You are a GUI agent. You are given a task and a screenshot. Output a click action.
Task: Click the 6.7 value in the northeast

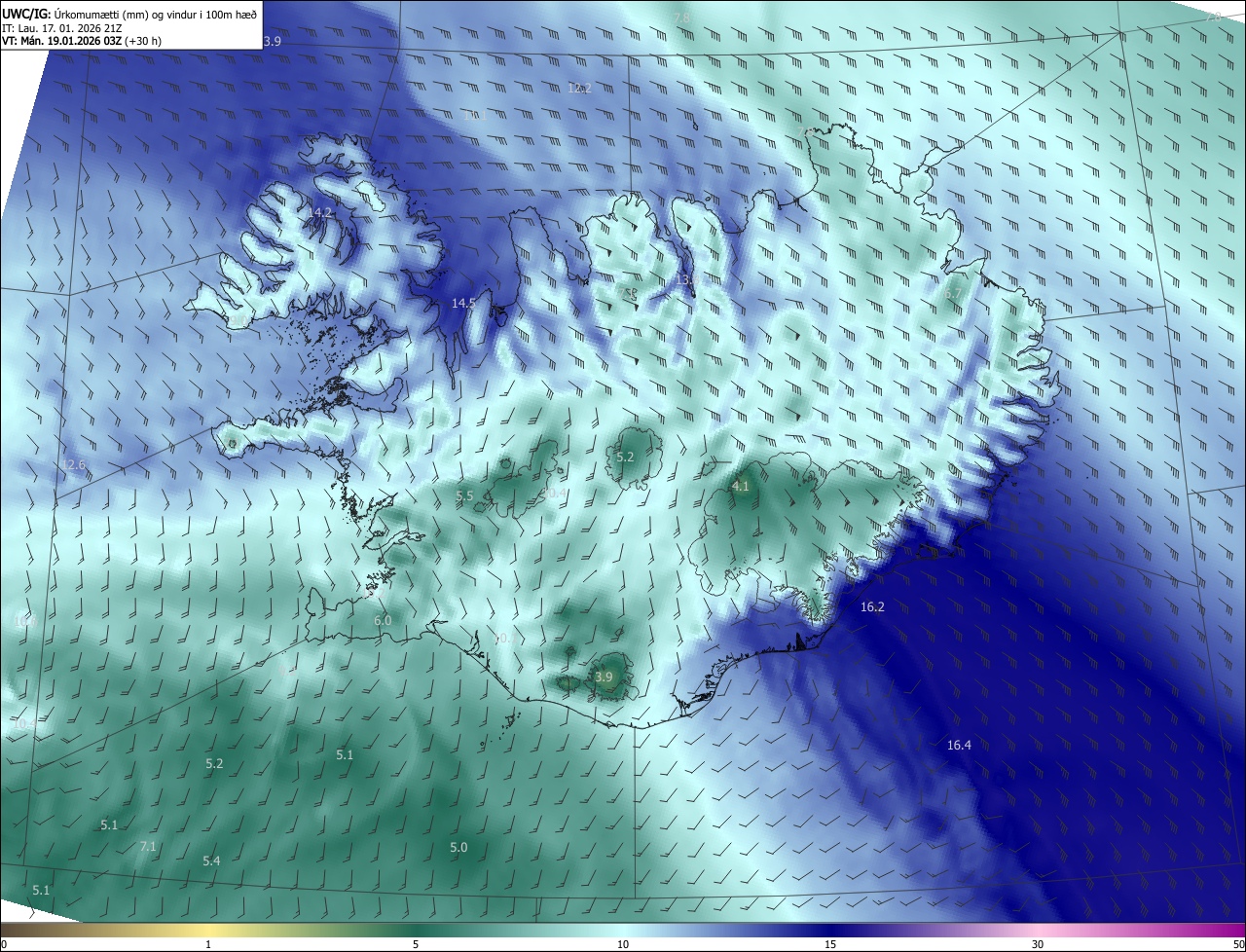(953, 293)
